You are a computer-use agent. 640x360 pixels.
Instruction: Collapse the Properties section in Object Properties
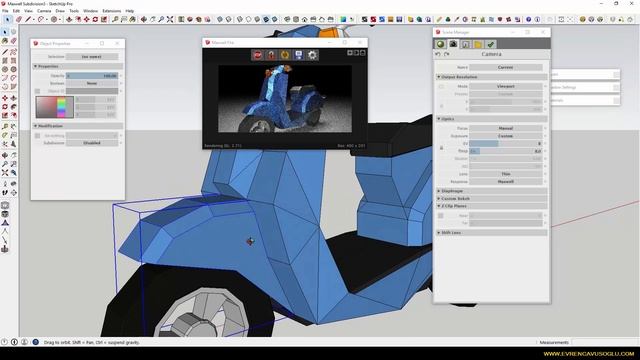[78, 66]
